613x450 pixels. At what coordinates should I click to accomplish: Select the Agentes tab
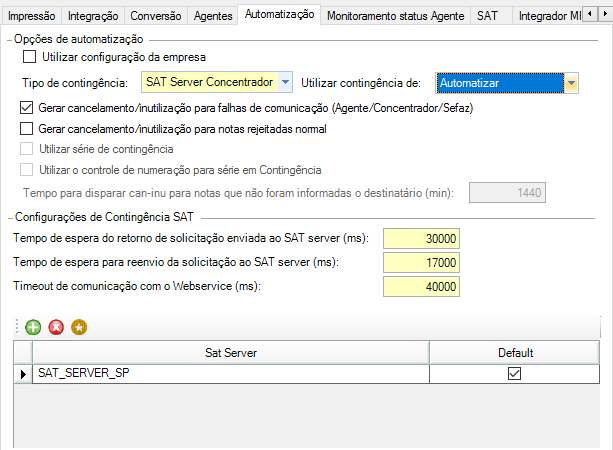pos(212,16)
